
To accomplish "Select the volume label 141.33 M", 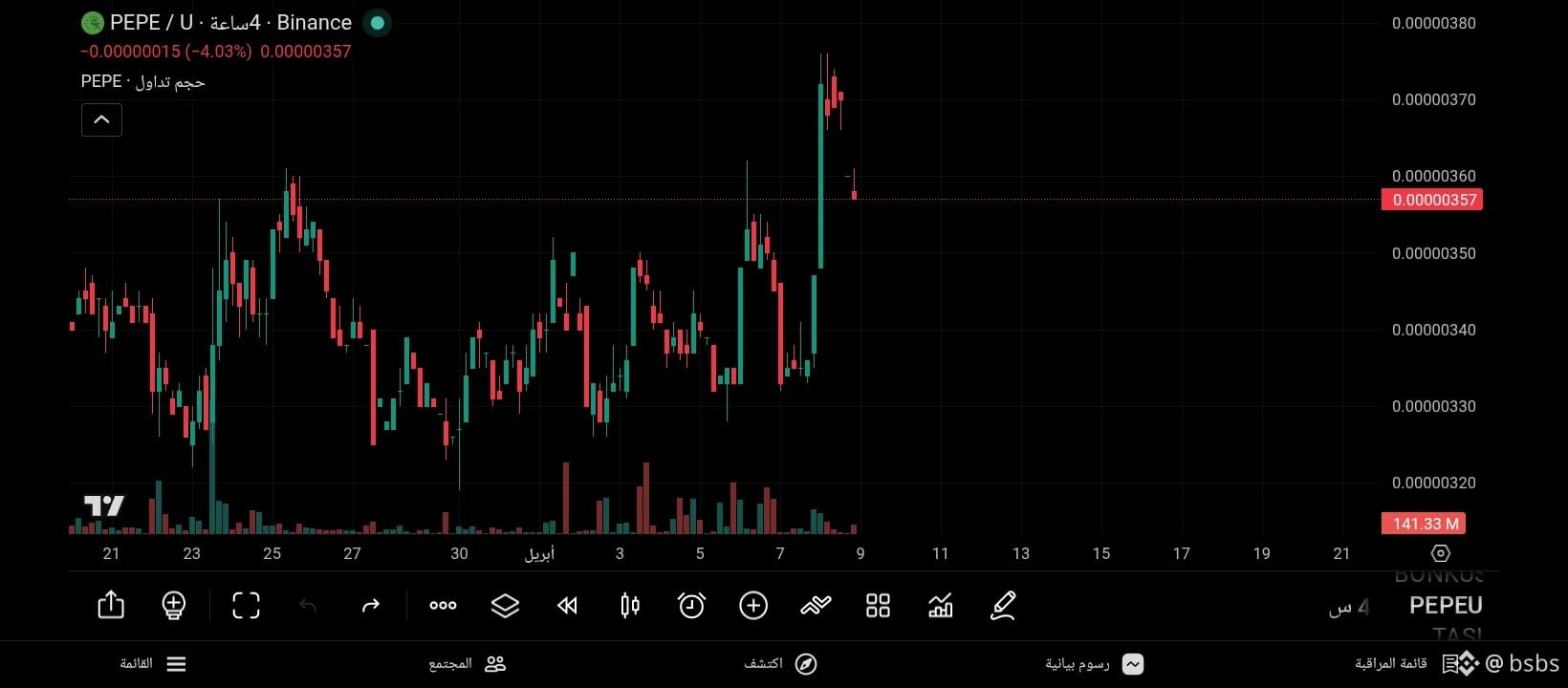I will tap(1424, 524).
